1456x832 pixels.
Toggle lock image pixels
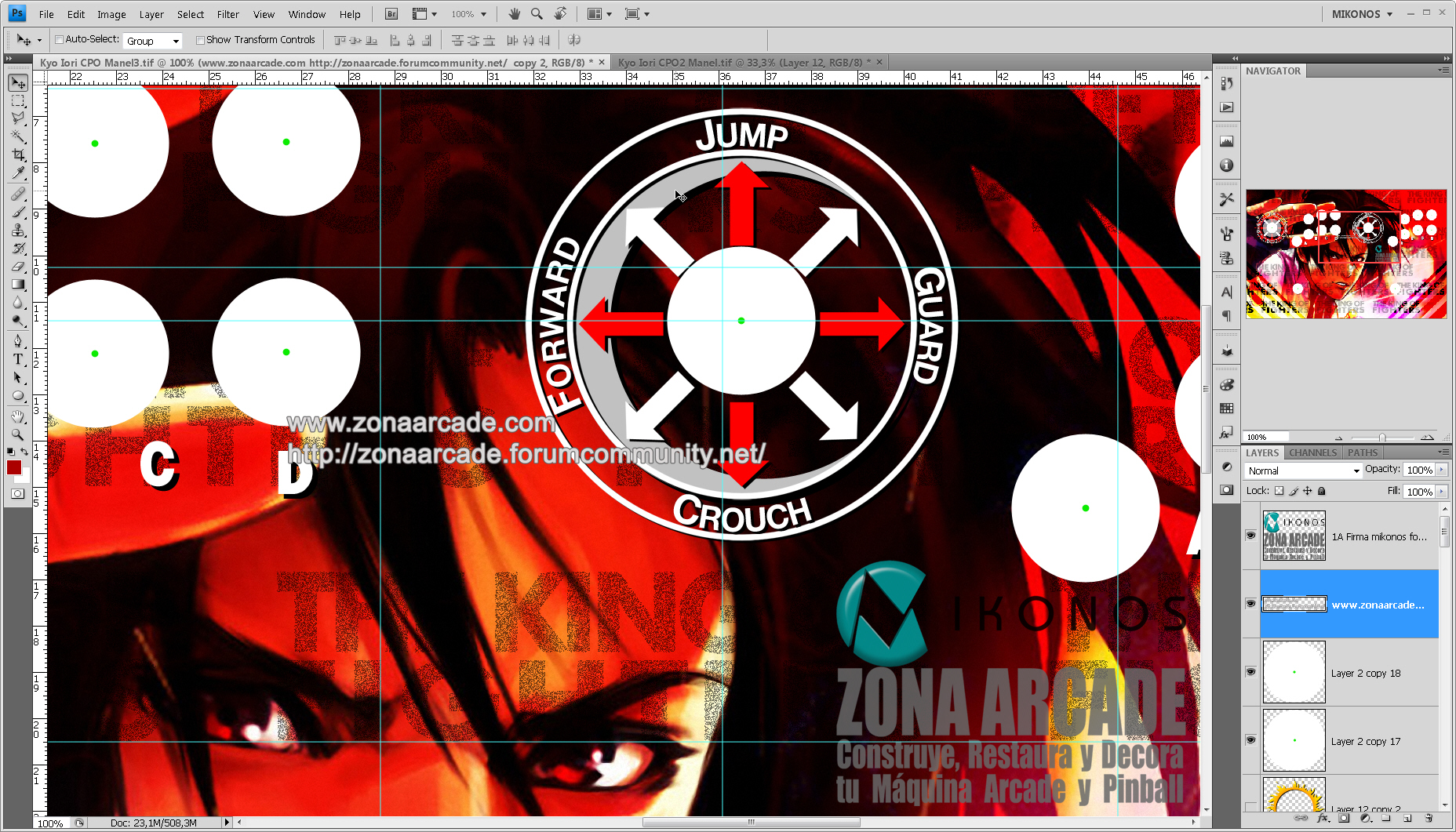(1294, 491)
